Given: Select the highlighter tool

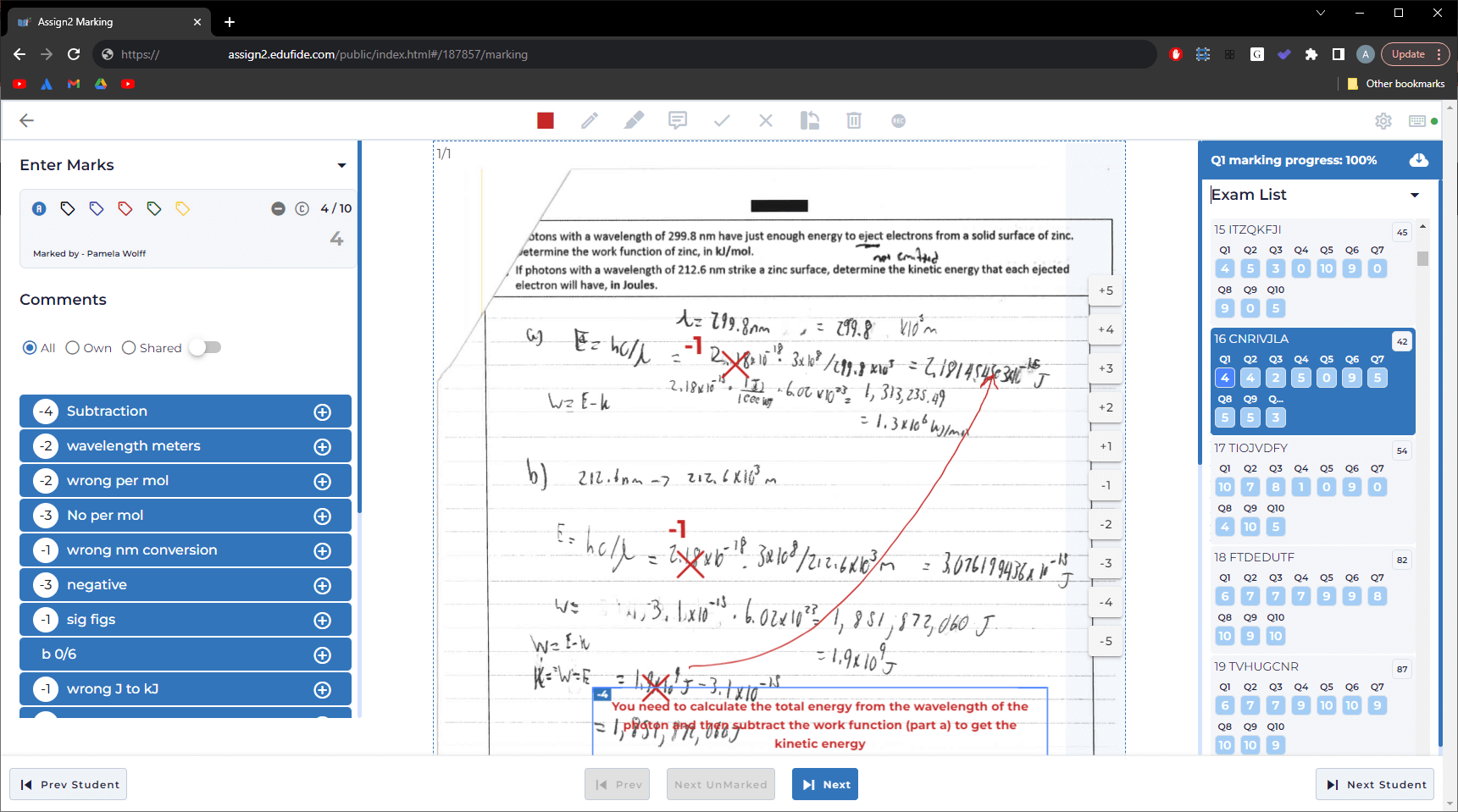Looking at the screenshot, I should coord(634,121).
